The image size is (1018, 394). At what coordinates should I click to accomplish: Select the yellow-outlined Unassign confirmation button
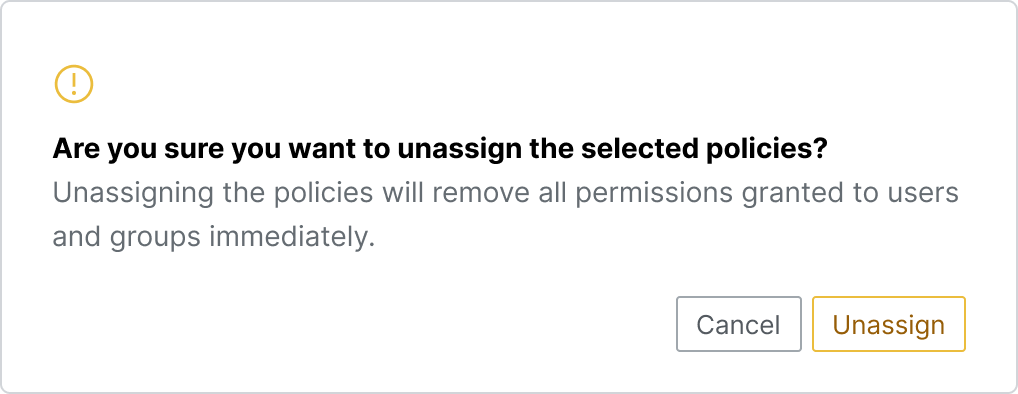tap(889, 324)
